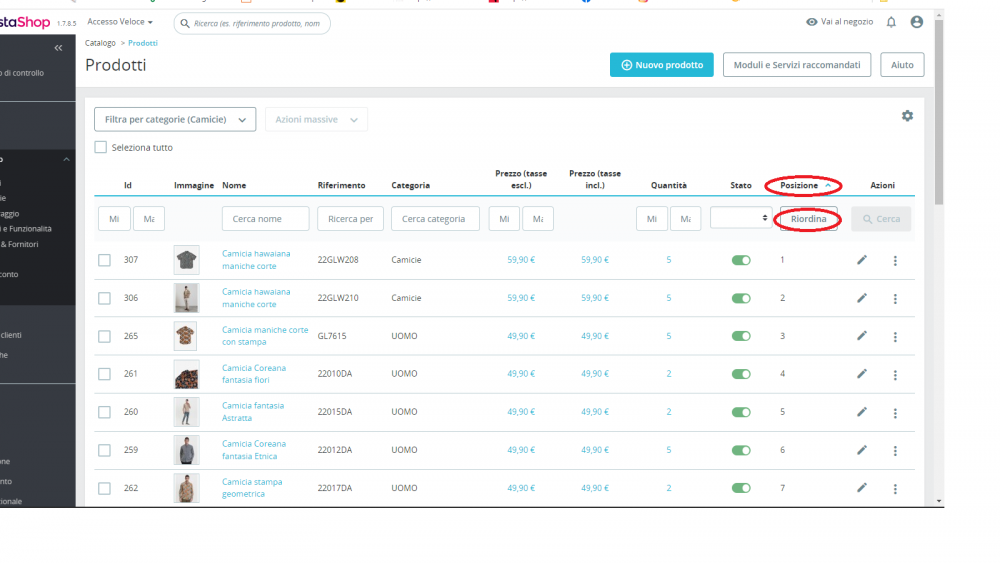The width and height of the screenshot is (1000, 563).
Task: Click the Cerca filter button
Action: [x=881, y=219]
